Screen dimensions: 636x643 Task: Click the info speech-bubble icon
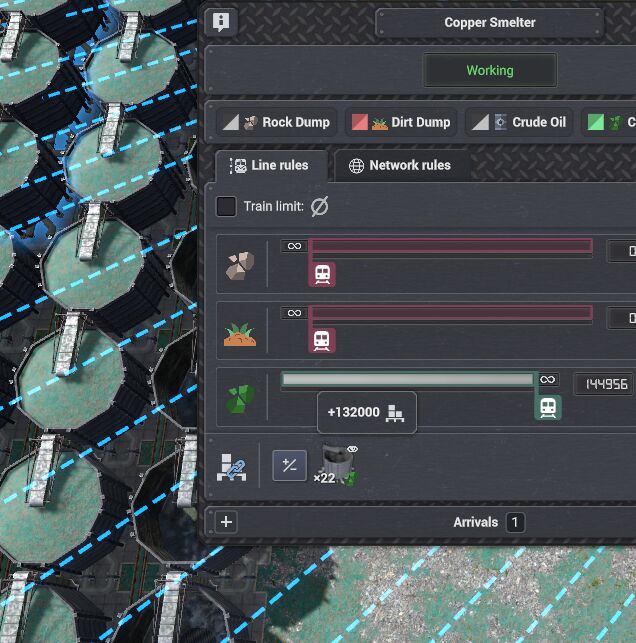pos(221,21)
